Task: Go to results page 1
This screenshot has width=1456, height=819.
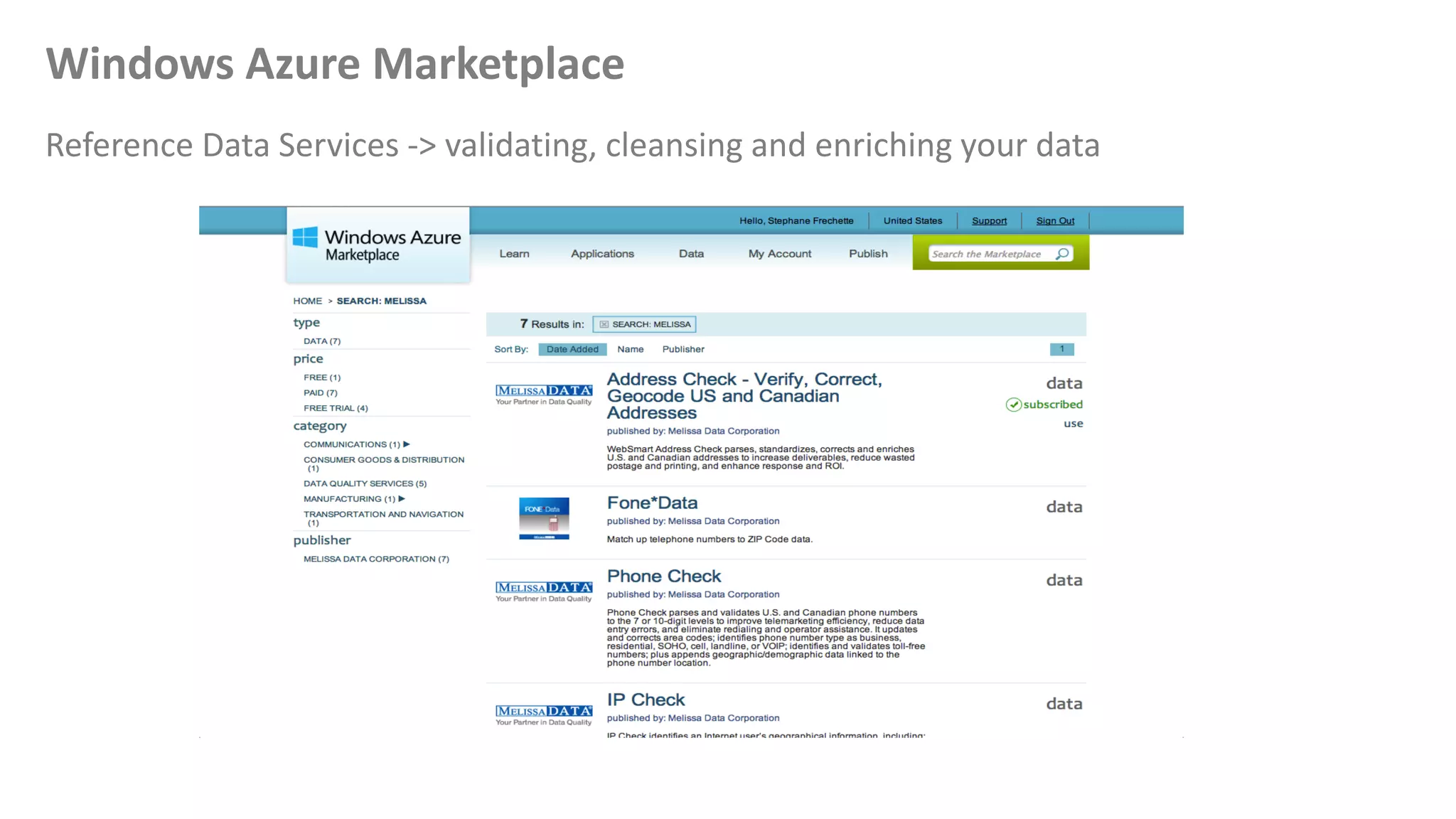Action: [1062, 349]
